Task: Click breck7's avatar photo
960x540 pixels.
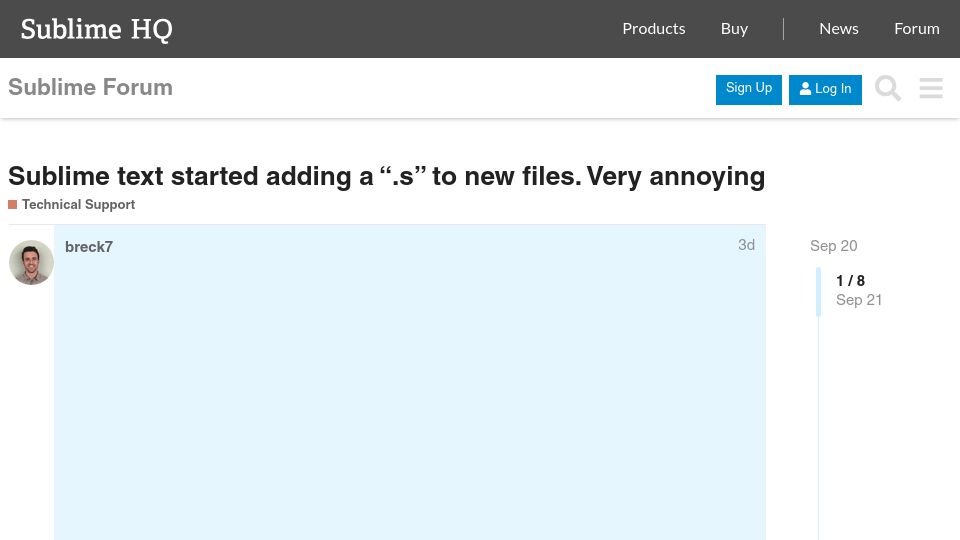Action: [31, 263]
